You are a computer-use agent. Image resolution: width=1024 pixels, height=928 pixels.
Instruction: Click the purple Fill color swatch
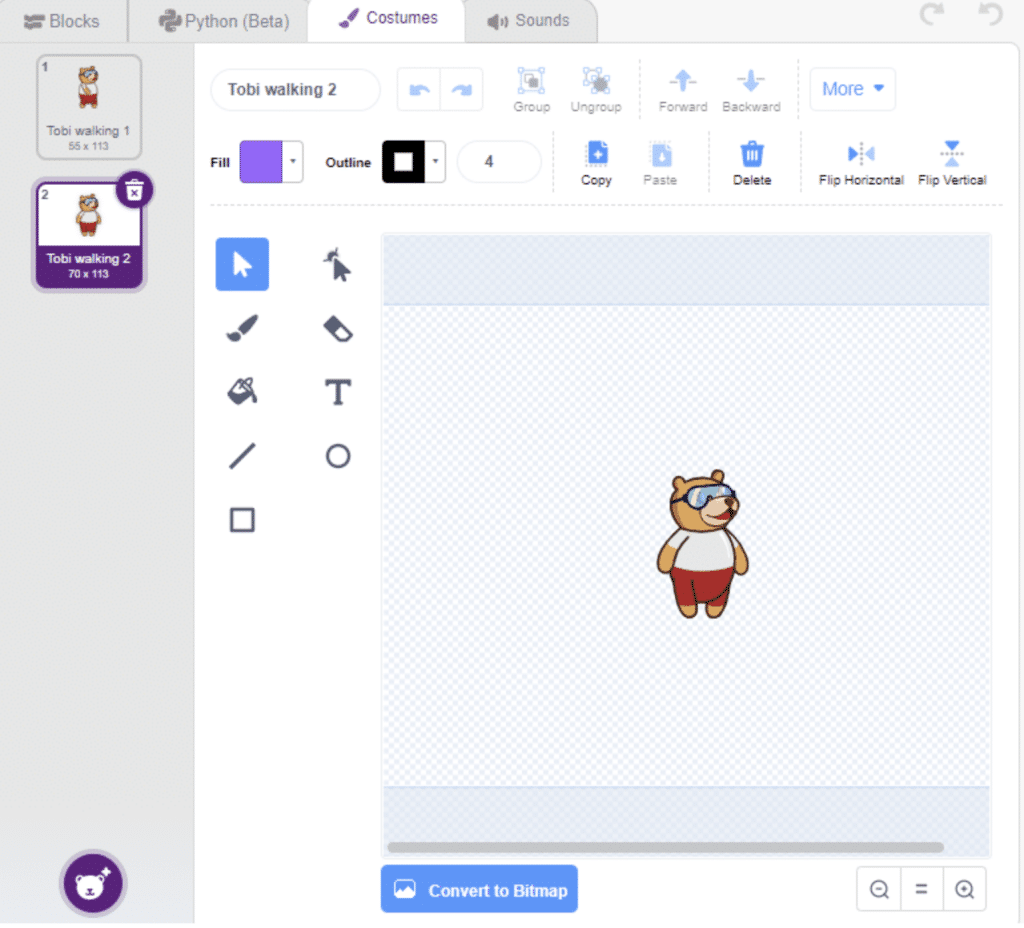[x=261, y=161]
